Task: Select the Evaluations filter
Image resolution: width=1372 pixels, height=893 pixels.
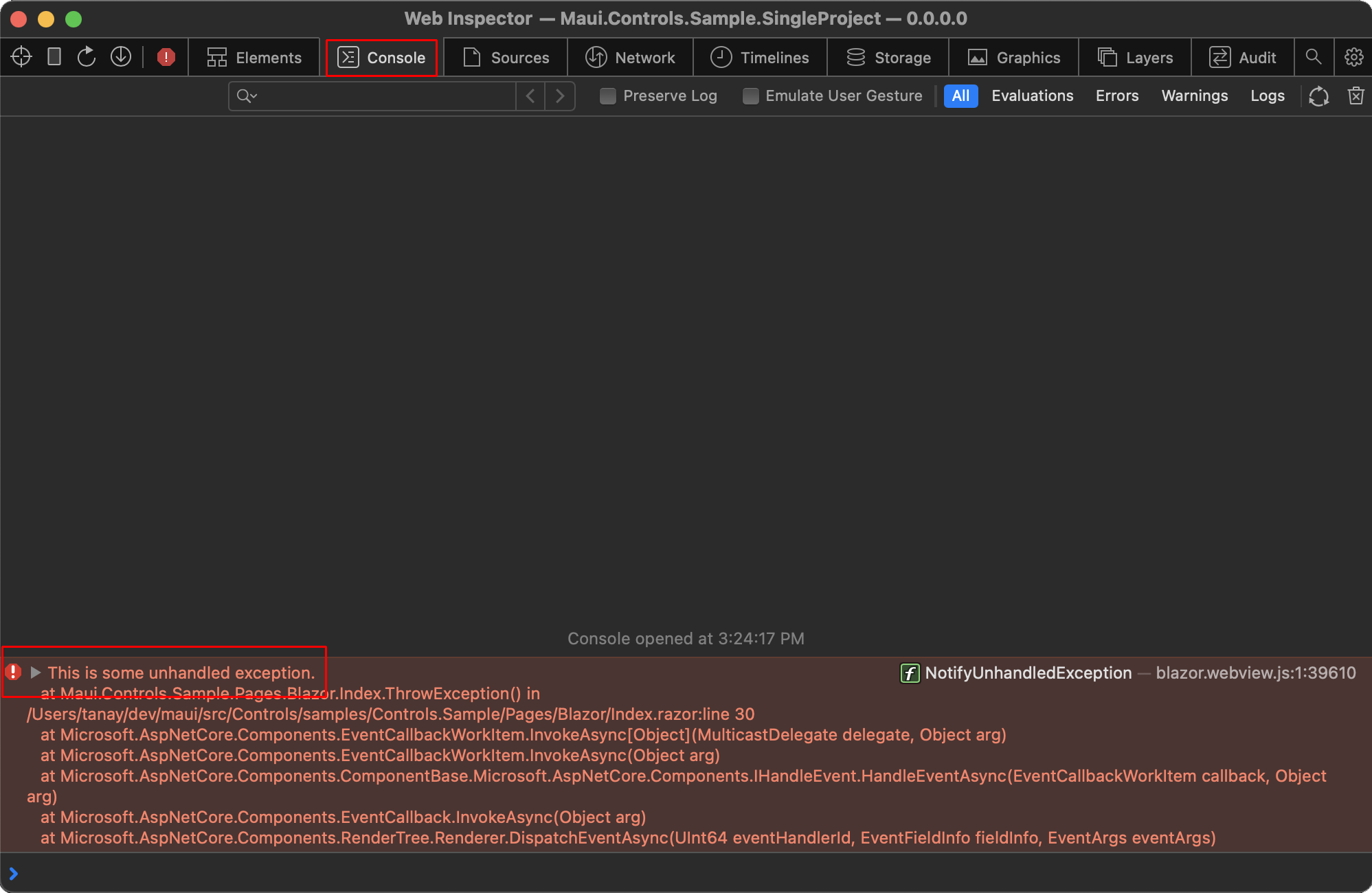Action: (x=1033, y=96)
